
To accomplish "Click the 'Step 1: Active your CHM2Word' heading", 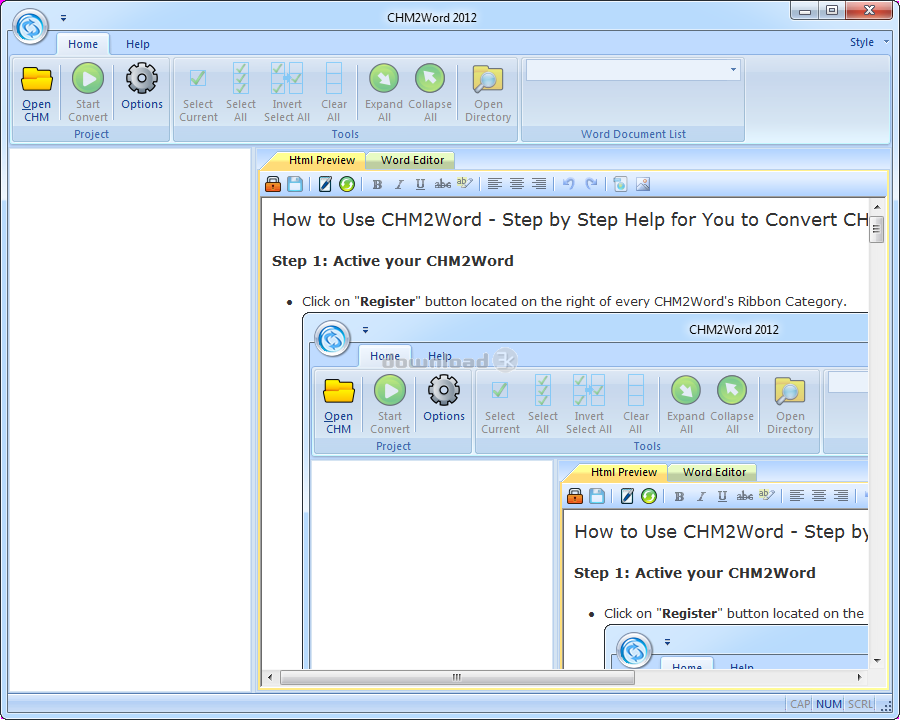I will coord(393,261).
